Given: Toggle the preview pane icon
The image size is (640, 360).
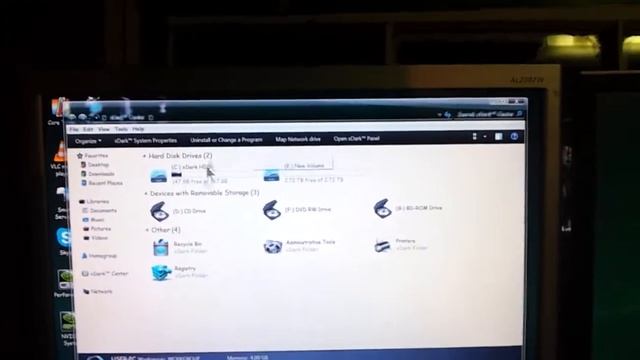Looking at the screenshot, I should point(498,136).
